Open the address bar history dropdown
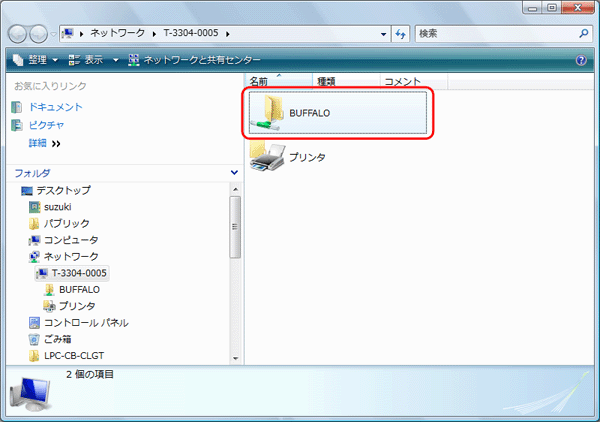 [383, 34]
